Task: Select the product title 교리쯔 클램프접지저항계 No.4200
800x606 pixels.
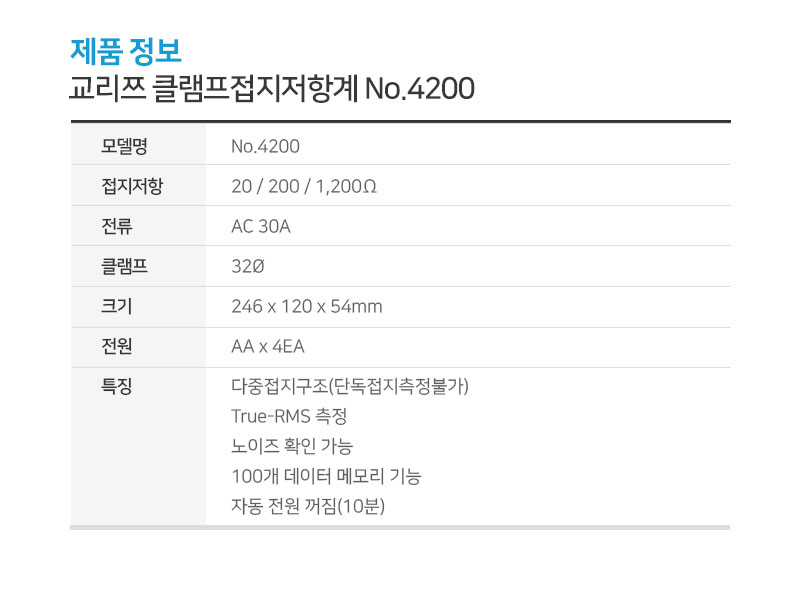Action: pos(272,88)
